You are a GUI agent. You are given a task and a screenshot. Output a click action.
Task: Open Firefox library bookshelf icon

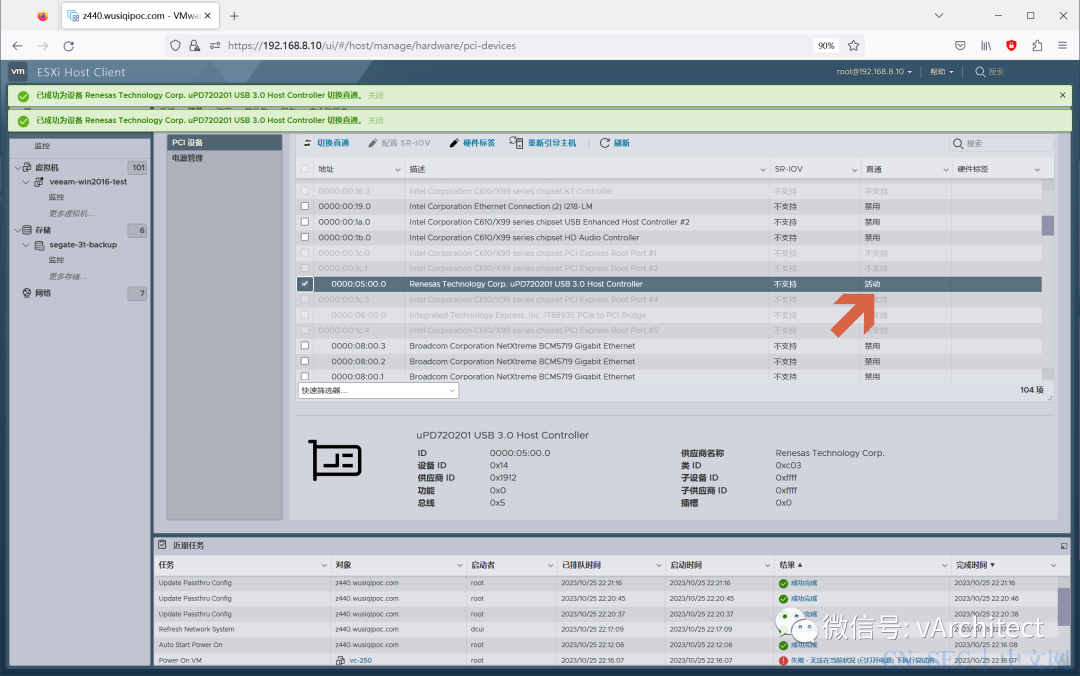point(986,45)
